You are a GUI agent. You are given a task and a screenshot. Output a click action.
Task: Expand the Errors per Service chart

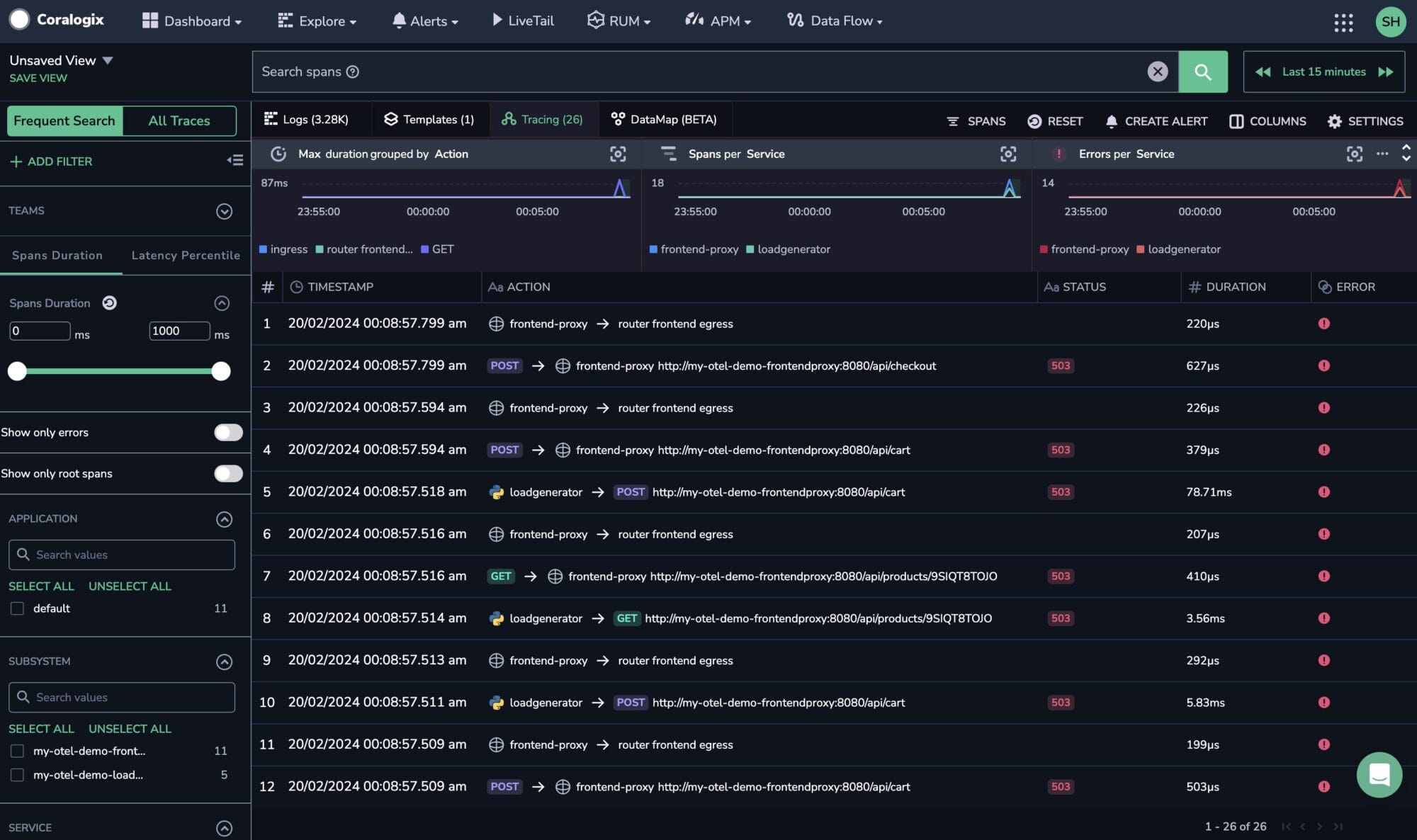[1354, 154]
